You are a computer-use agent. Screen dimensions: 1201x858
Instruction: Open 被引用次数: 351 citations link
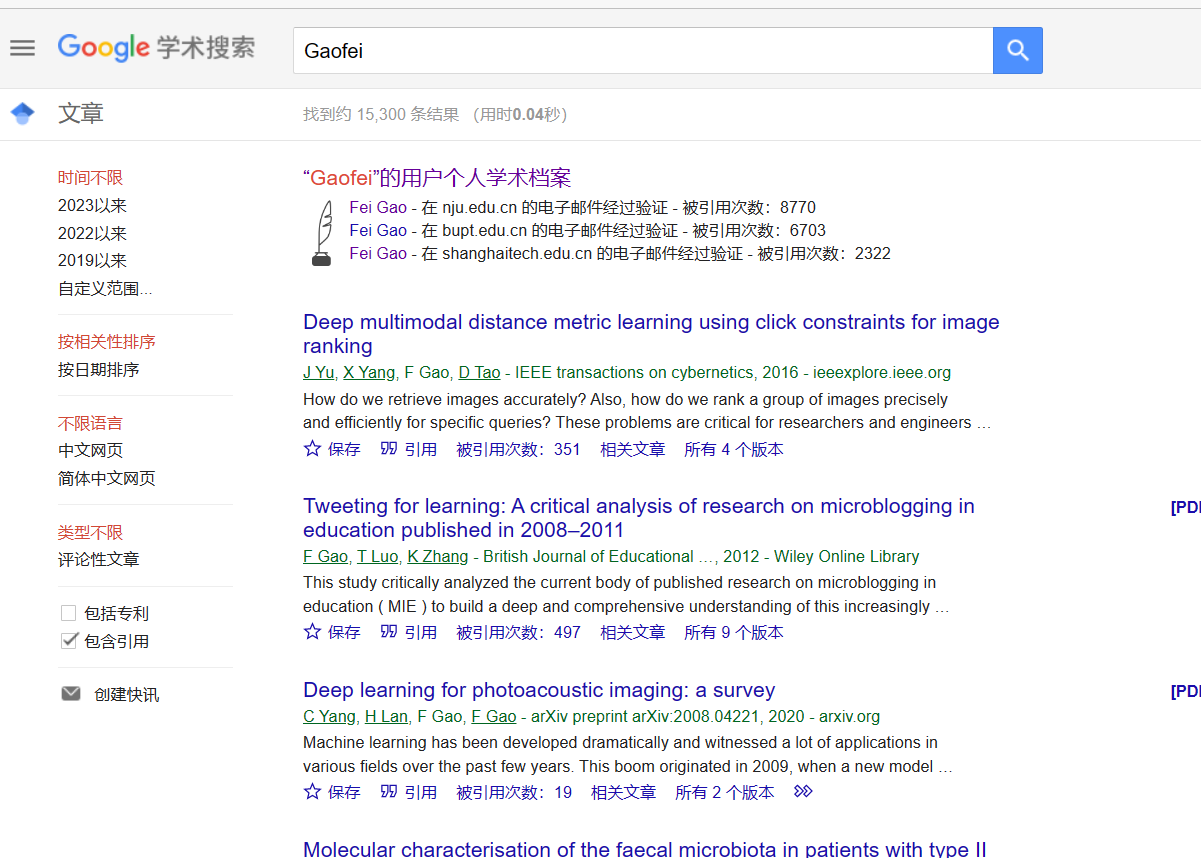[518, 450]
